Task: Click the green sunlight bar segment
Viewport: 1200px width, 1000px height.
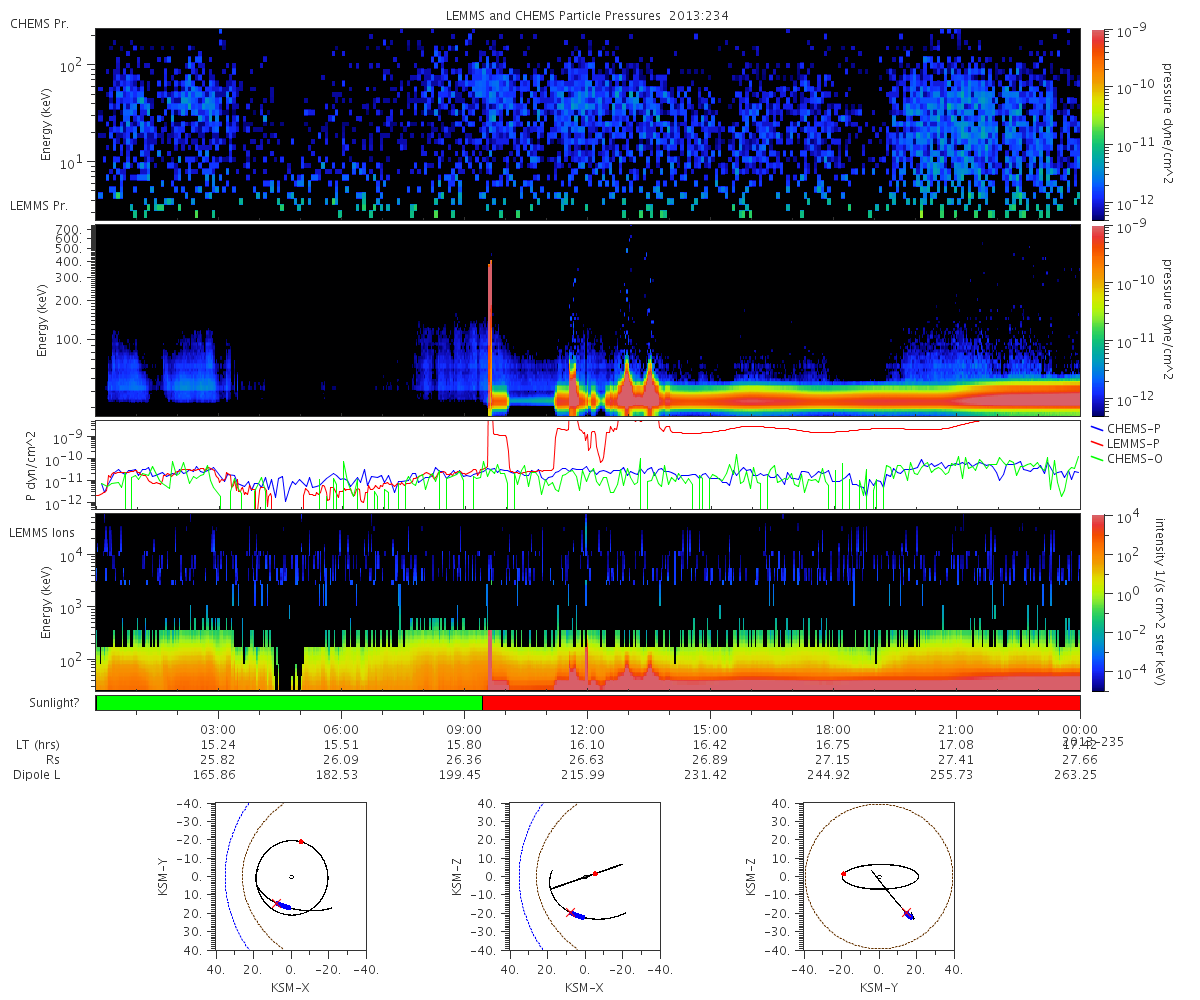Action: click(289, 703)
